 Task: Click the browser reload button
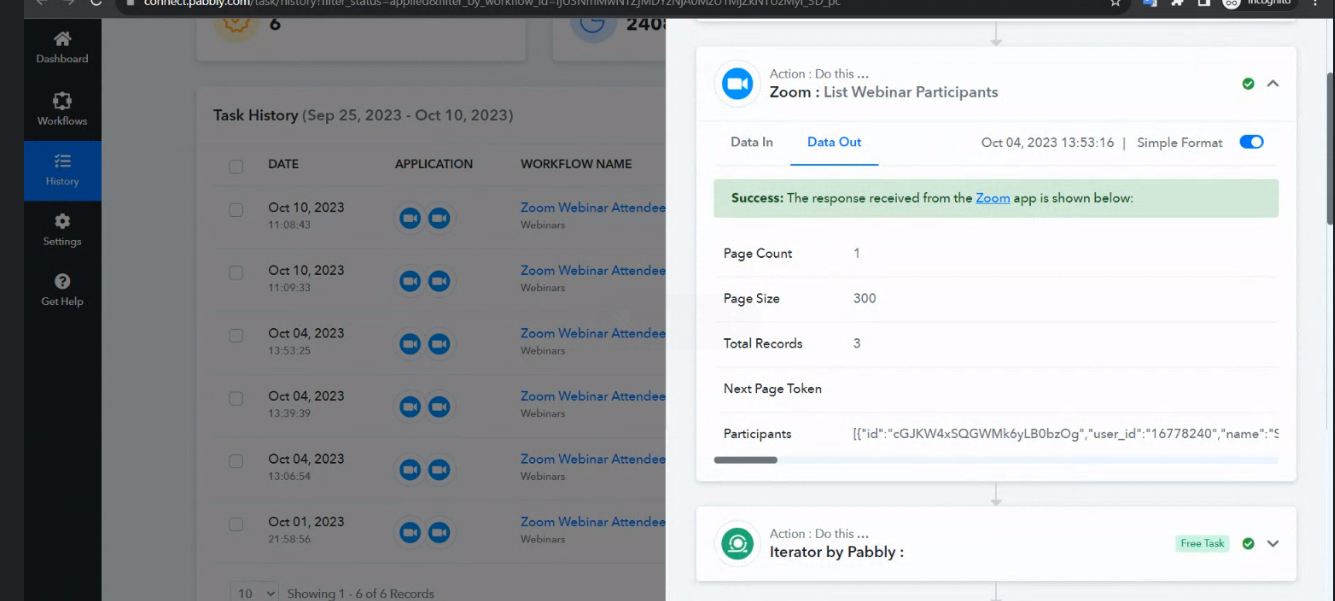95,3
